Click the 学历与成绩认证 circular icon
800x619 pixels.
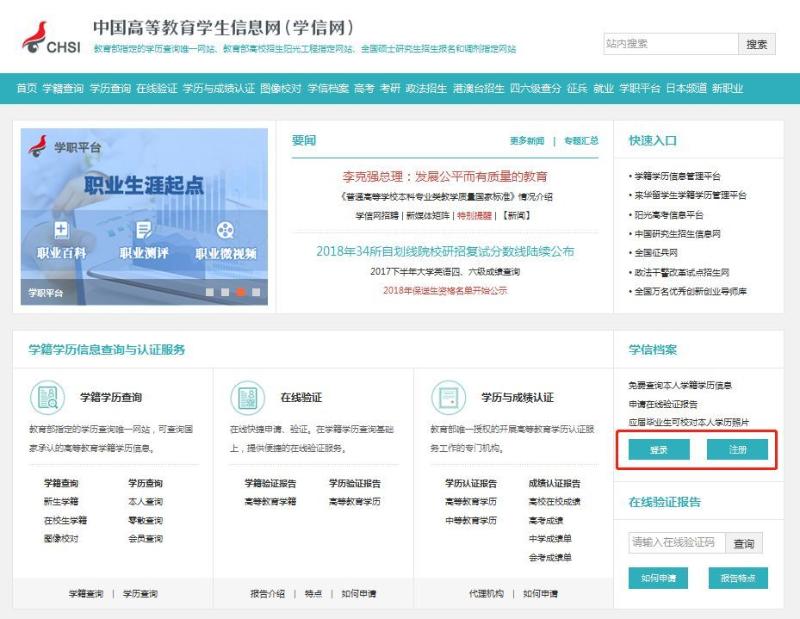coord(449,397)
